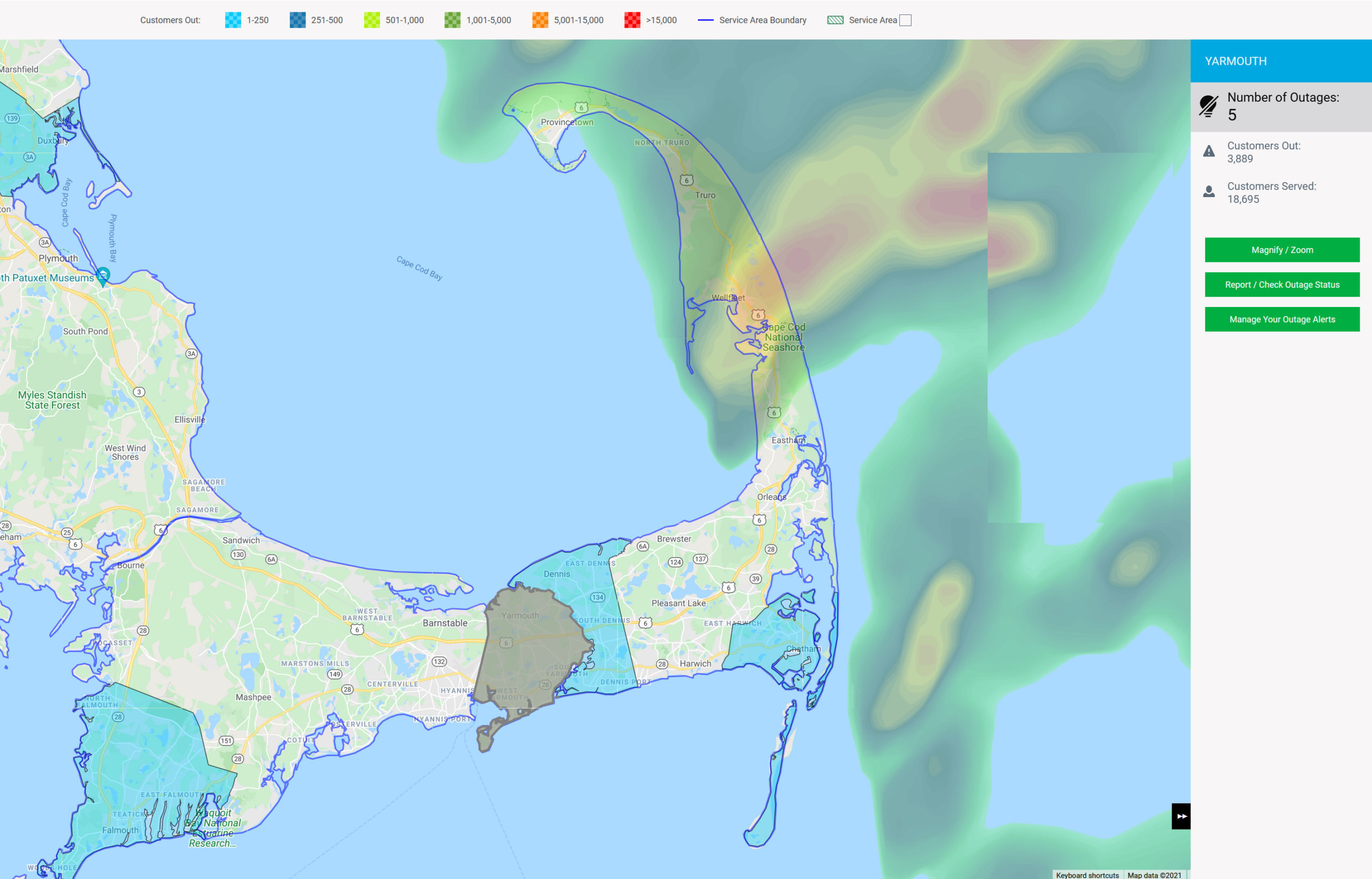Screen dimensions: 1372x879
Task: Click the Number of Outages icon
Action: pos(1208,106)
